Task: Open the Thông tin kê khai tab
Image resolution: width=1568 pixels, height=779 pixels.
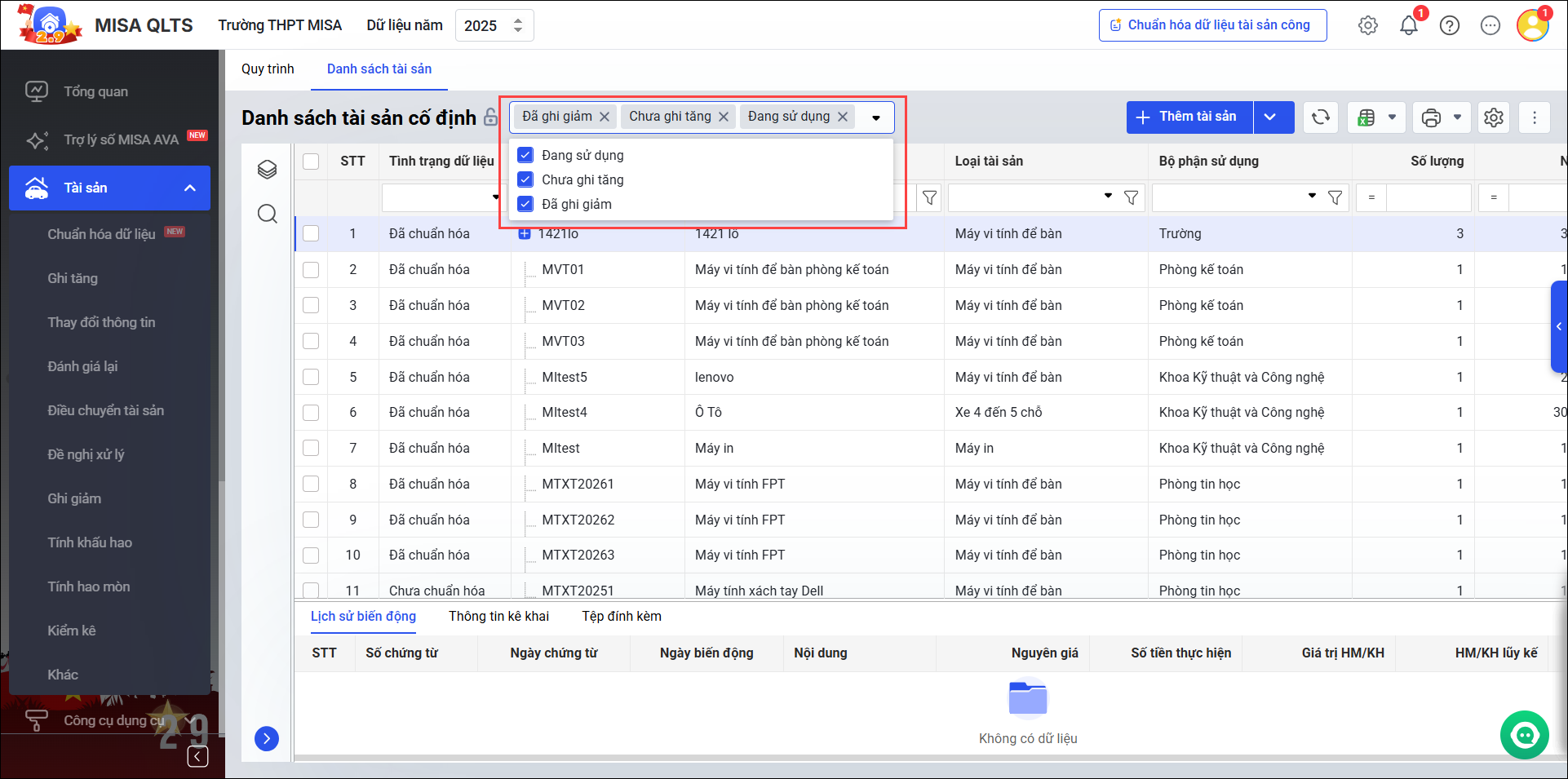Action: point(498,617)
